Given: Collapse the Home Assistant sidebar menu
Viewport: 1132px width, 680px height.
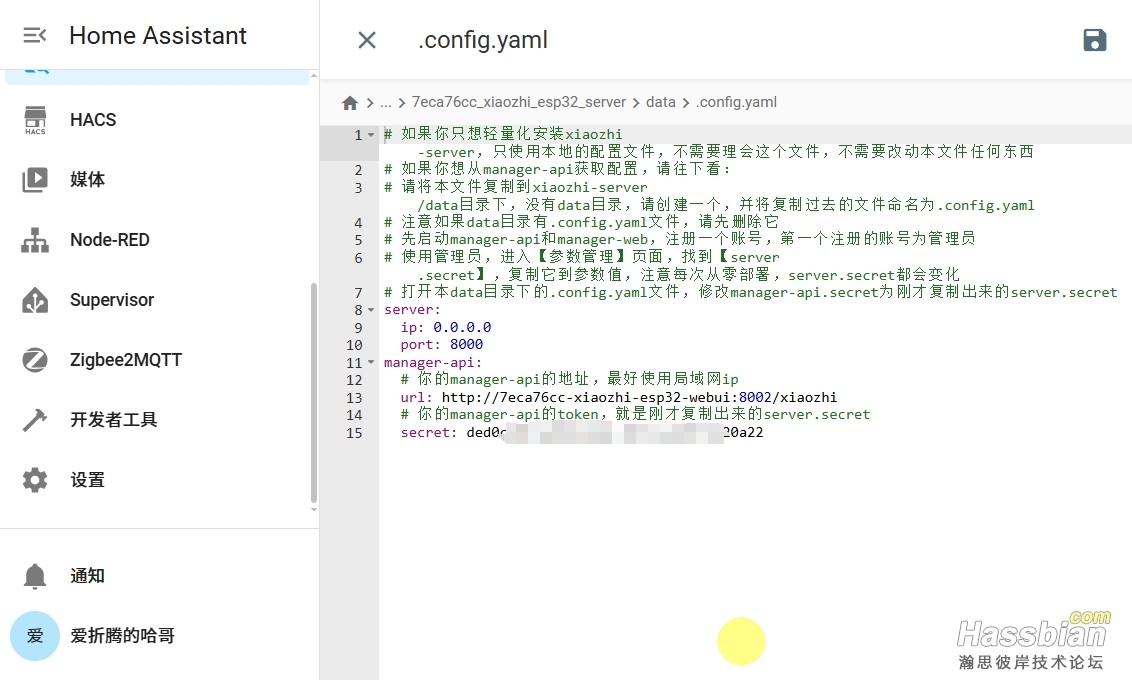Looking at the screenshot, I should pyautogui.click(x=35, y=35).
